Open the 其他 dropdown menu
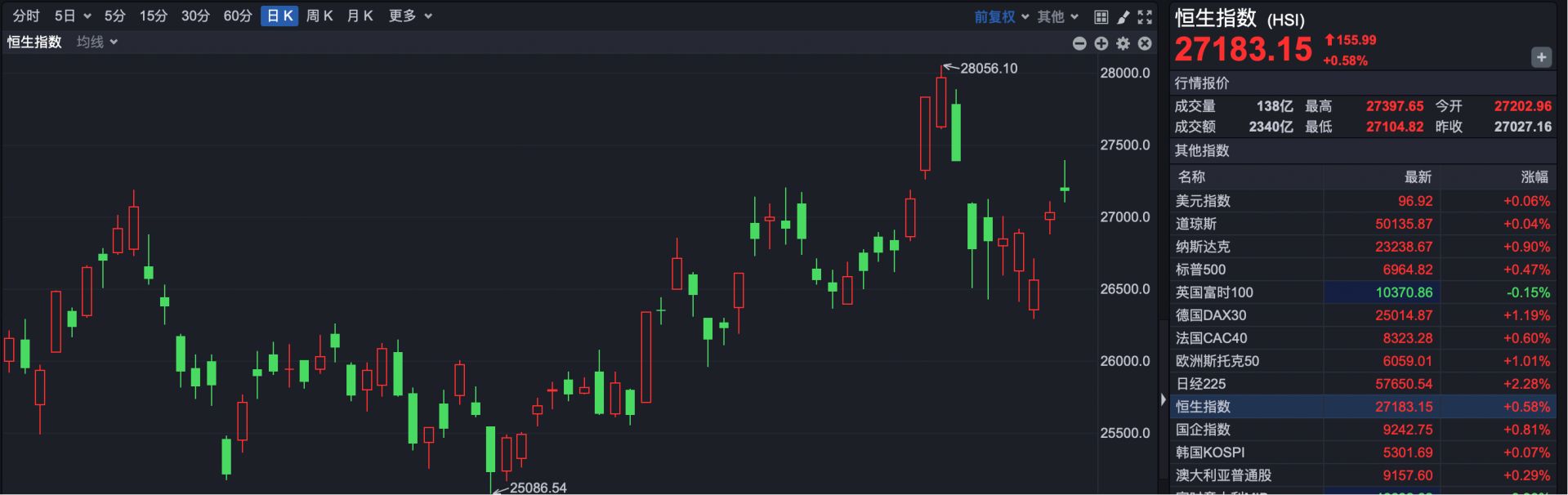Image resolution: width=1568 pixels, height=495 pixels. pos(1058,17)
